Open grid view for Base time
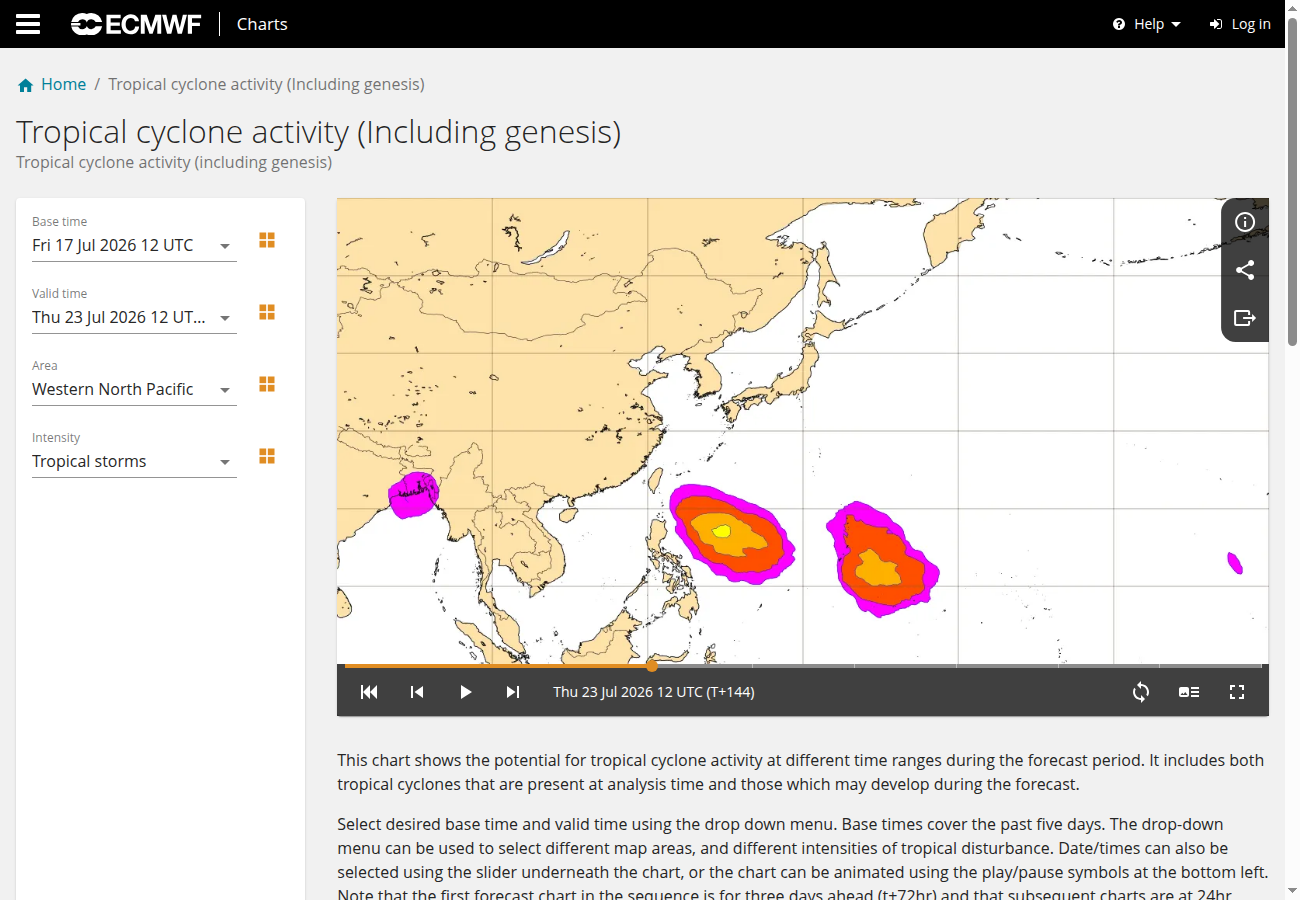The width and height of the screenshot is (1300, 900). 267,240
